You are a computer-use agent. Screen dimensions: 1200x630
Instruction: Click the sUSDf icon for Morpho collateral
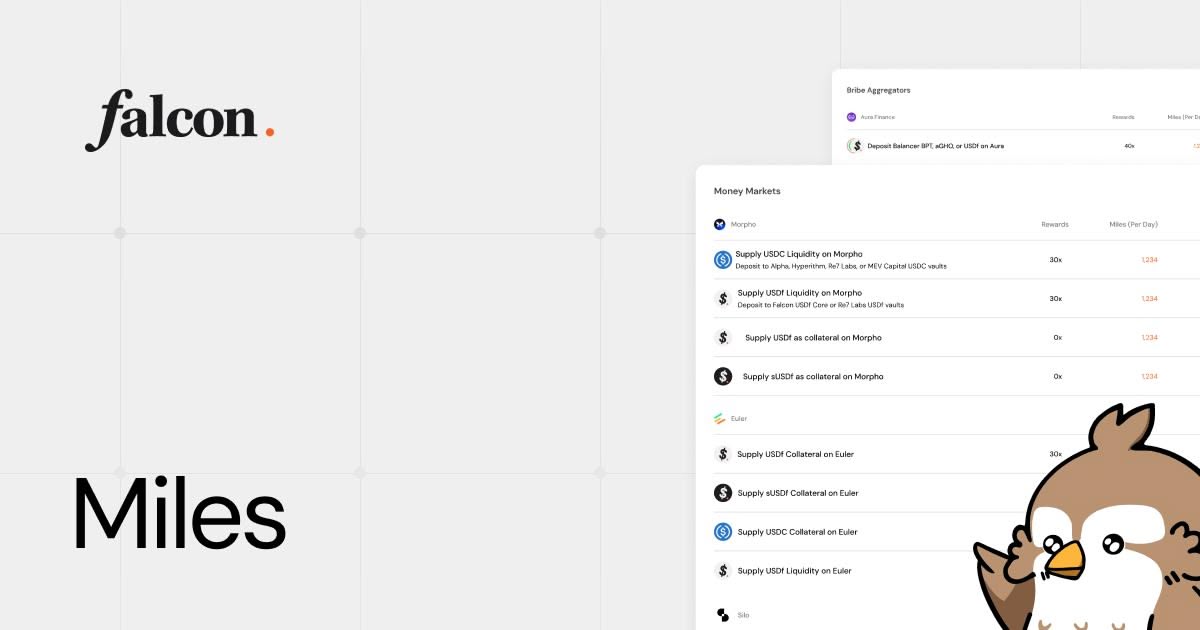[x=723, y=376]
